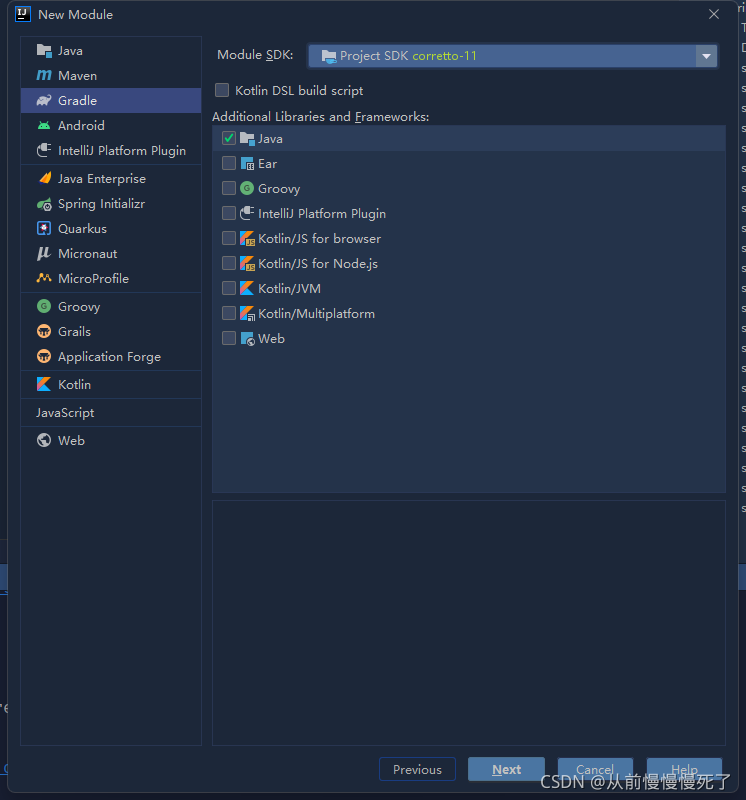Click the Kotlin/JS for Node.js icon
The image size is (746, 800).
(247, 263)
